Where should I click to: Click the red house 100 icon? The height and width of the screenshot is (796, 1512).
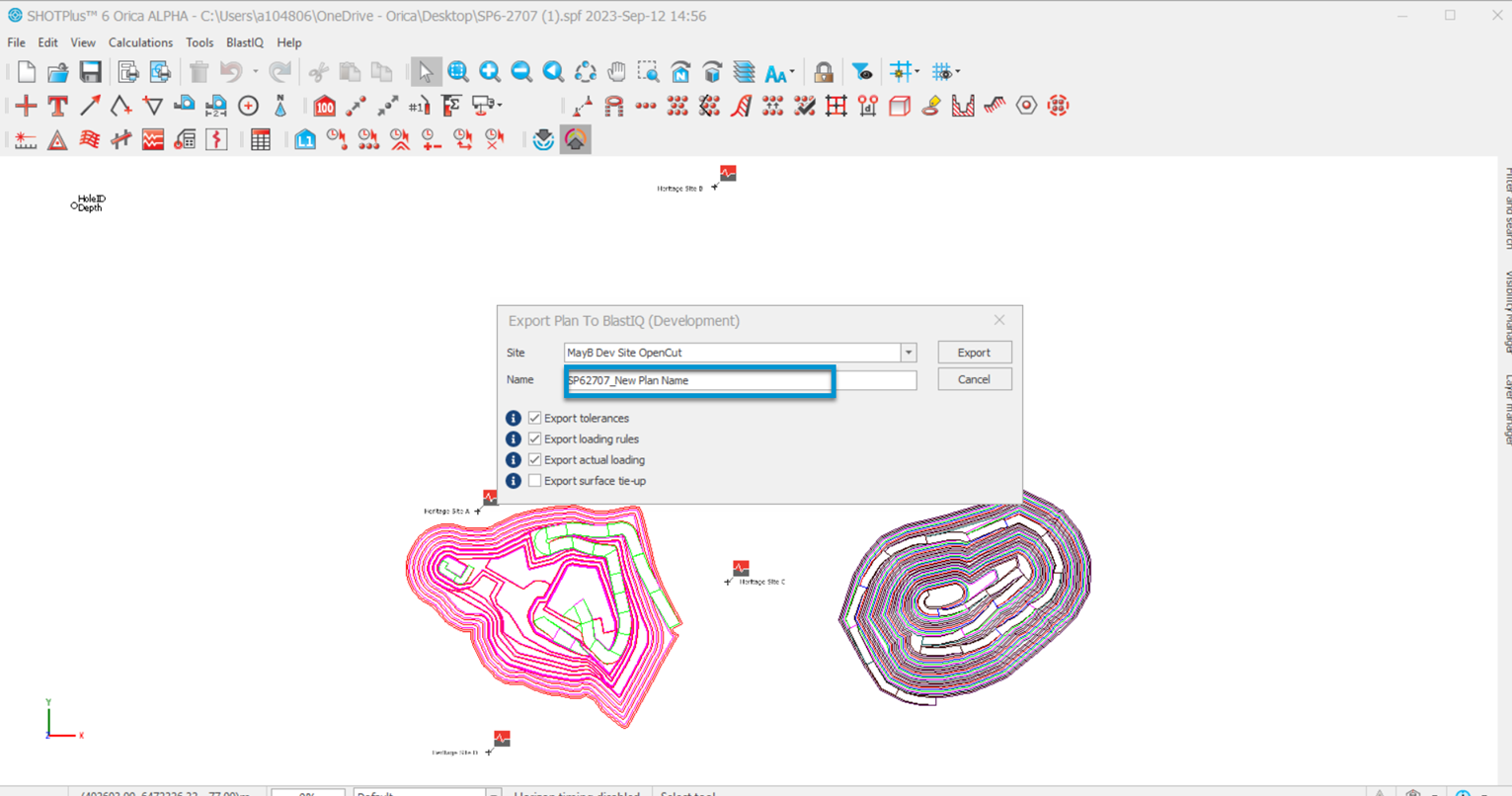click(324, 106)
